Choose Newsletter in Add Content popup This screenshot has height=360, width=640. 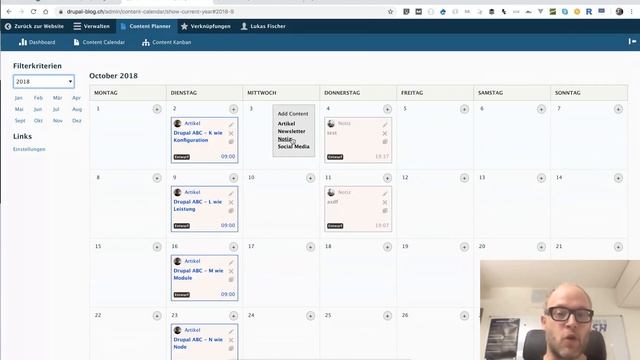coord(291,131)
